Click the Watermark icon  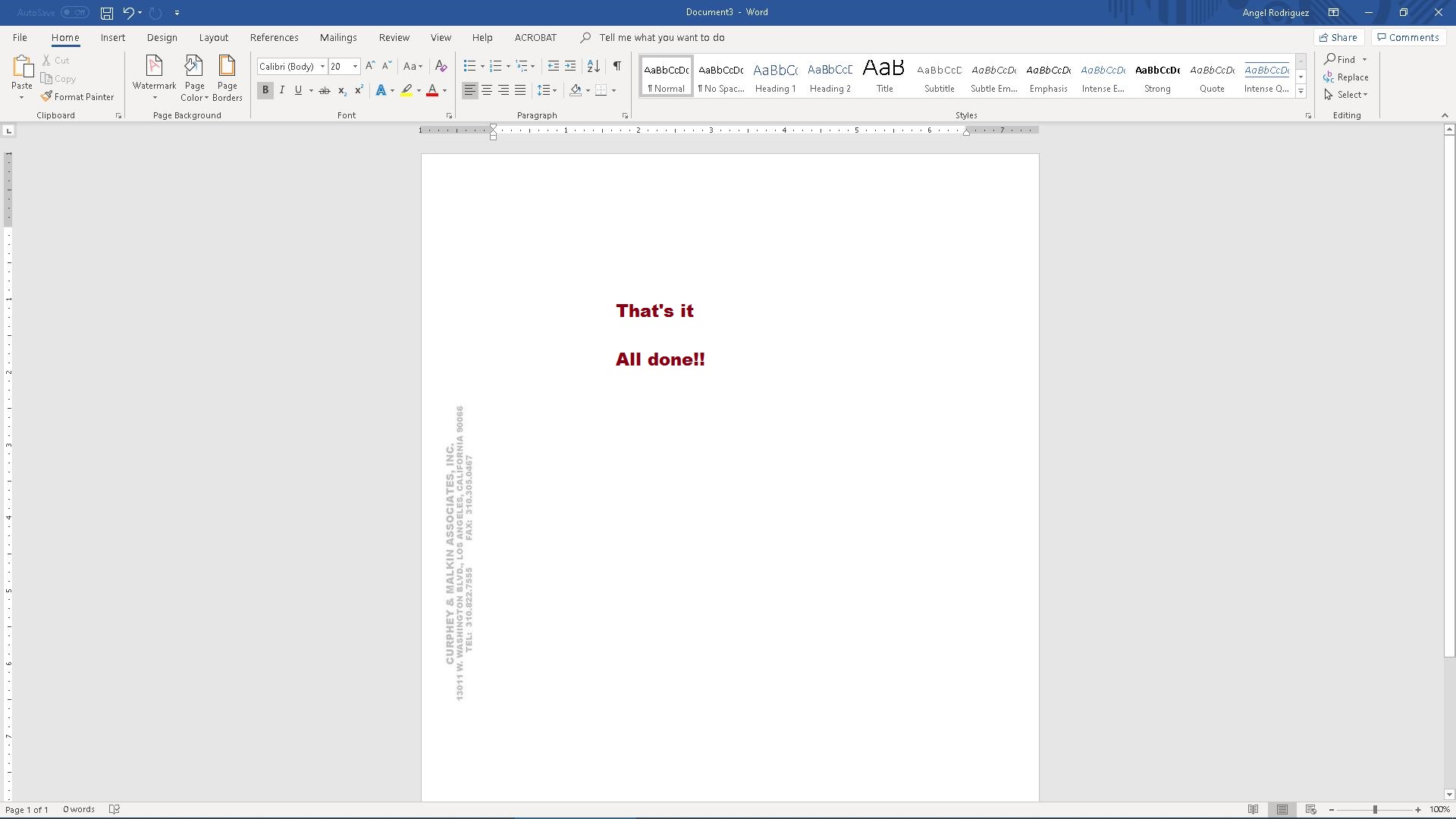tap(154, 67)
